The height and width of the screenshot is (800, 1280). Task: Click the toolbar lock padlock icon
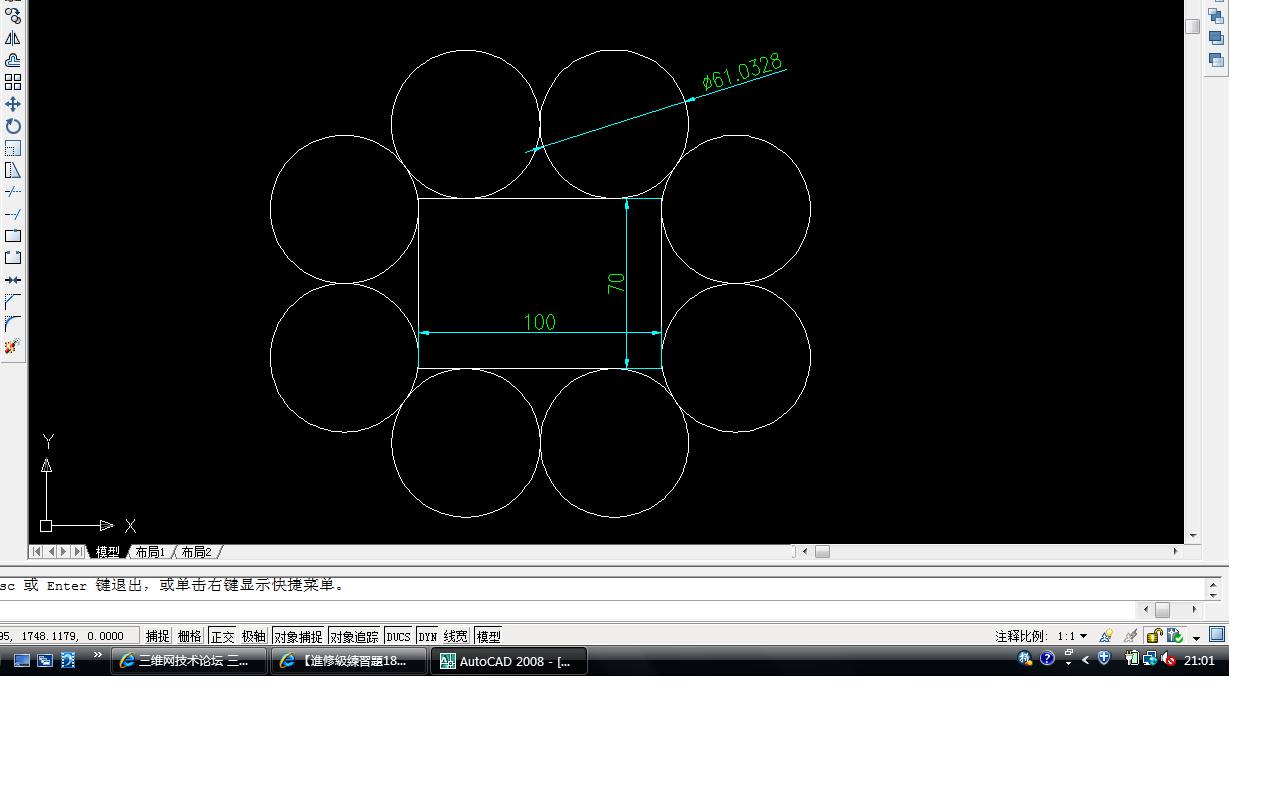click(1154, 635)
